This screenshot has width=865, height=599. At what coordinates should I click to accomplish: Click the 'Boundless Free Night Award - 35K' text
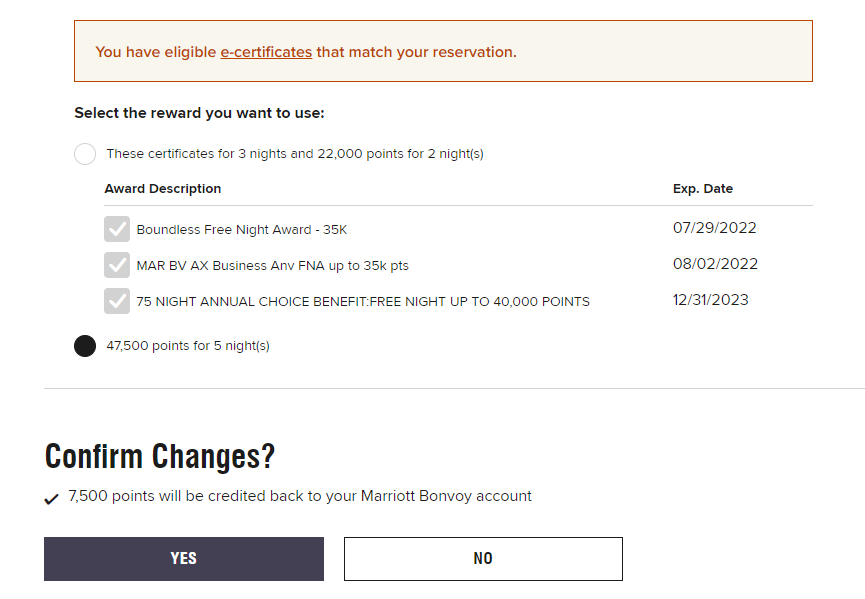coord(242,229)
